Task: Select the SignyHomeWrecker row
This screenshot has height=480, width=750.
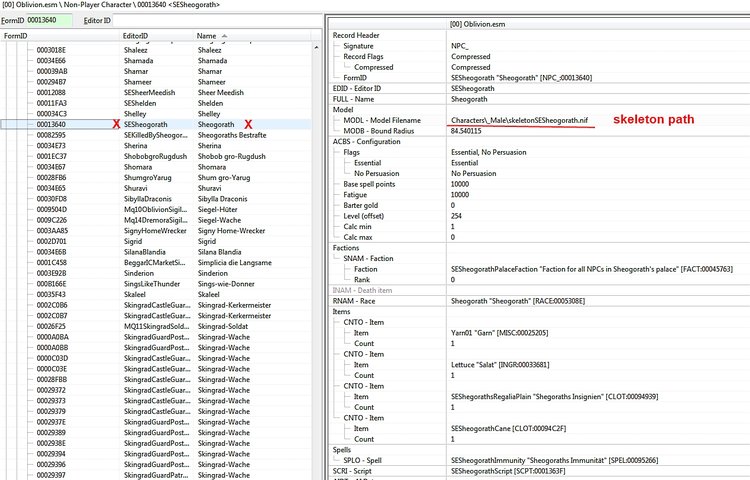Action: pos(156,231)
